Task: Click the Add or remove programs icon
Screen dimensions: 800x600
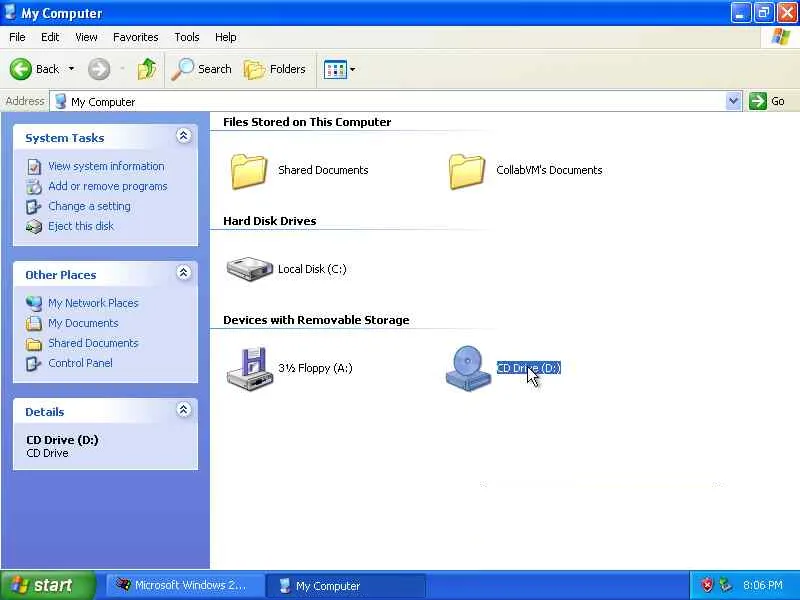Action: [34, 187]
